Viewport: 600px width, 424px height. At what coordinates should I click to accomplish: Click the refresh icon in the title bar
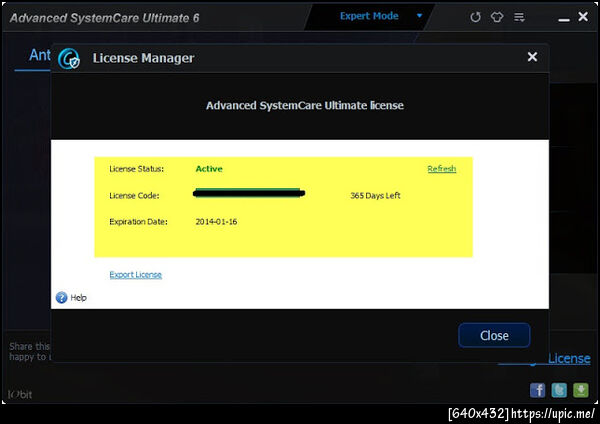pyautogui.click(x=475, y=17)
